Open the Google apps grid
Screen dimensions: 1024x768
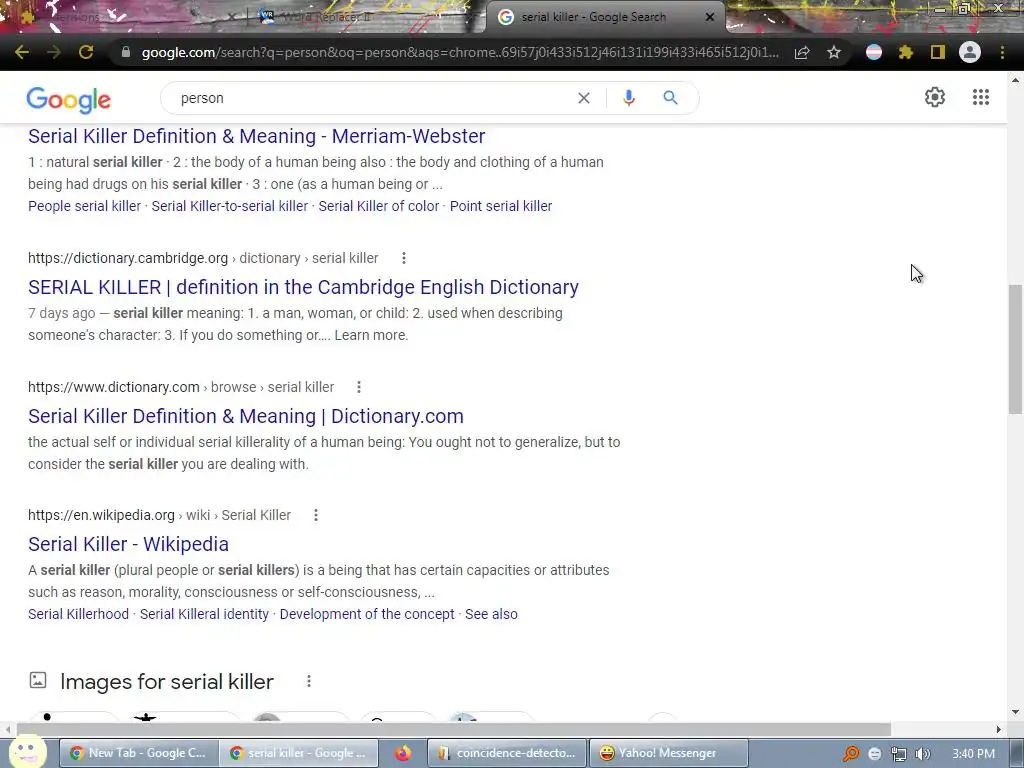tap(980, 97)
